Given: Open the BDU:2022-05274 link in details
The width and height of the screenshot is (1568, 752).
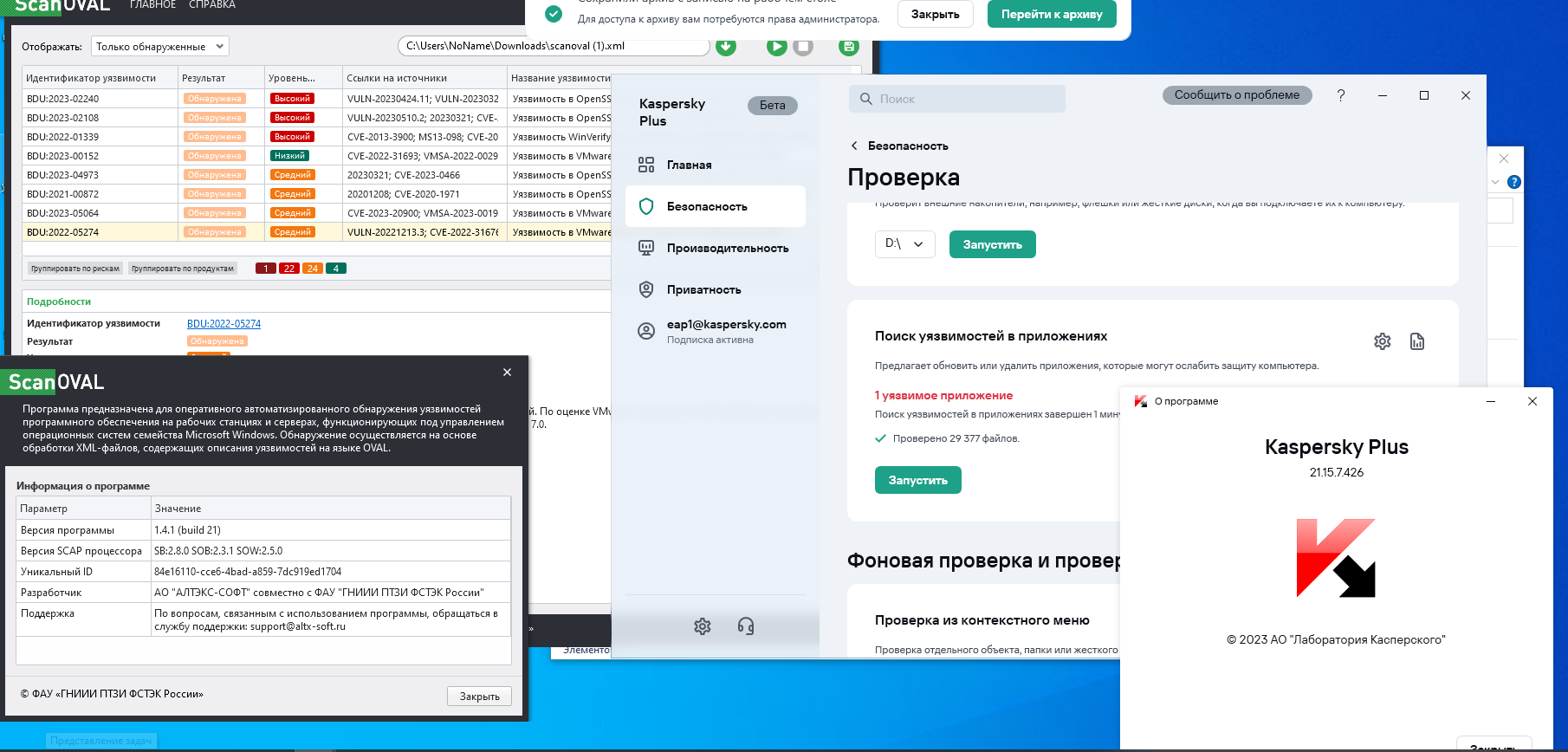Looking at the screenshot, I should (224, 324).
